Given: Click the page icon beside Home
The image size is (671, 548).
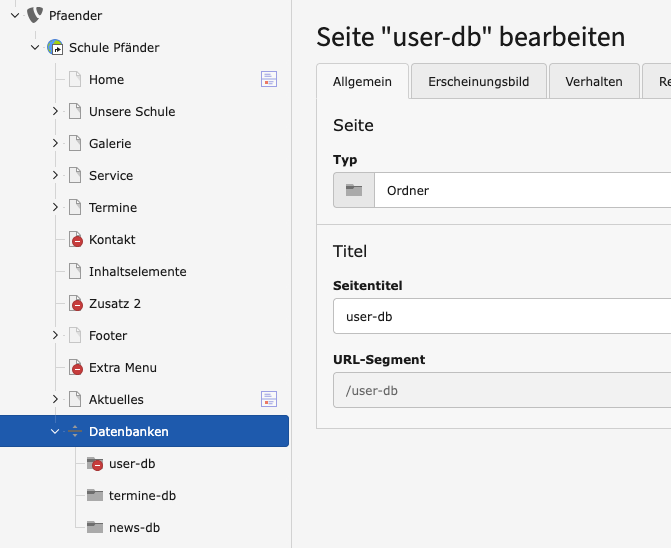Looking at the screenshot, I should [75, 79].
